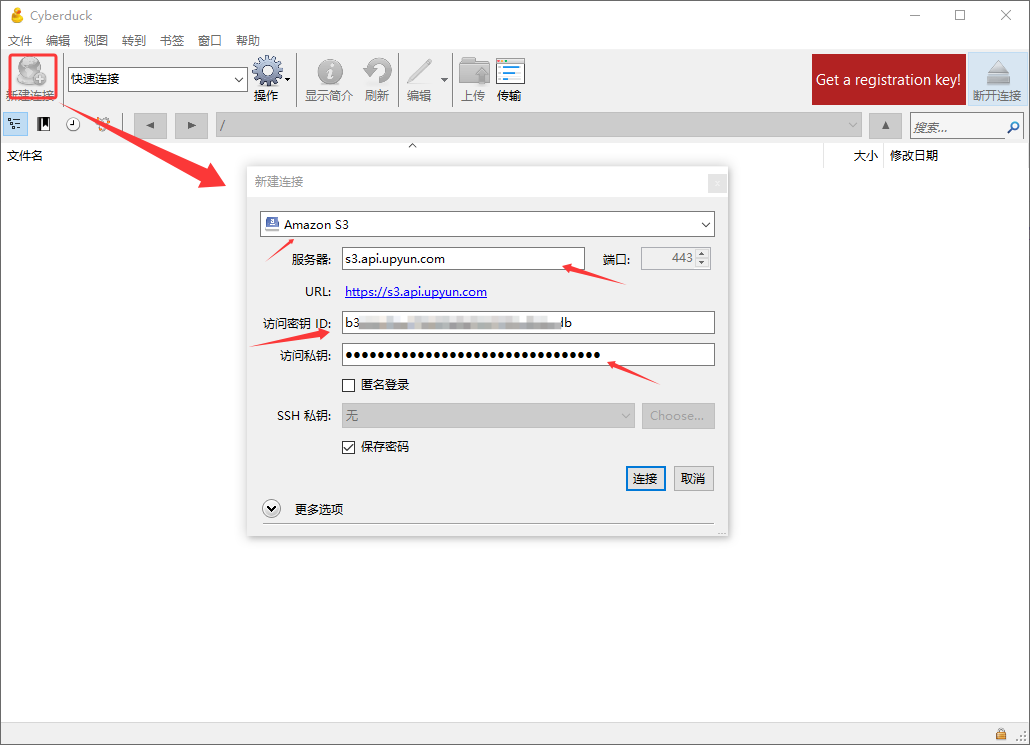Expand the More Options section
The height and width of the screenshot is (745, 1030).
coord(271,508)
